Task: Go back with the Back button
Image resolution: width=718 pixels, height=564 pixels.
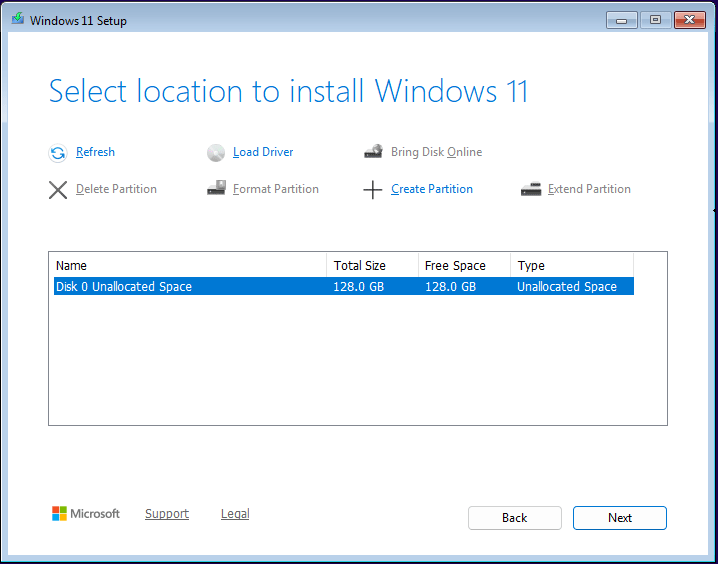Action: [515, 518]
